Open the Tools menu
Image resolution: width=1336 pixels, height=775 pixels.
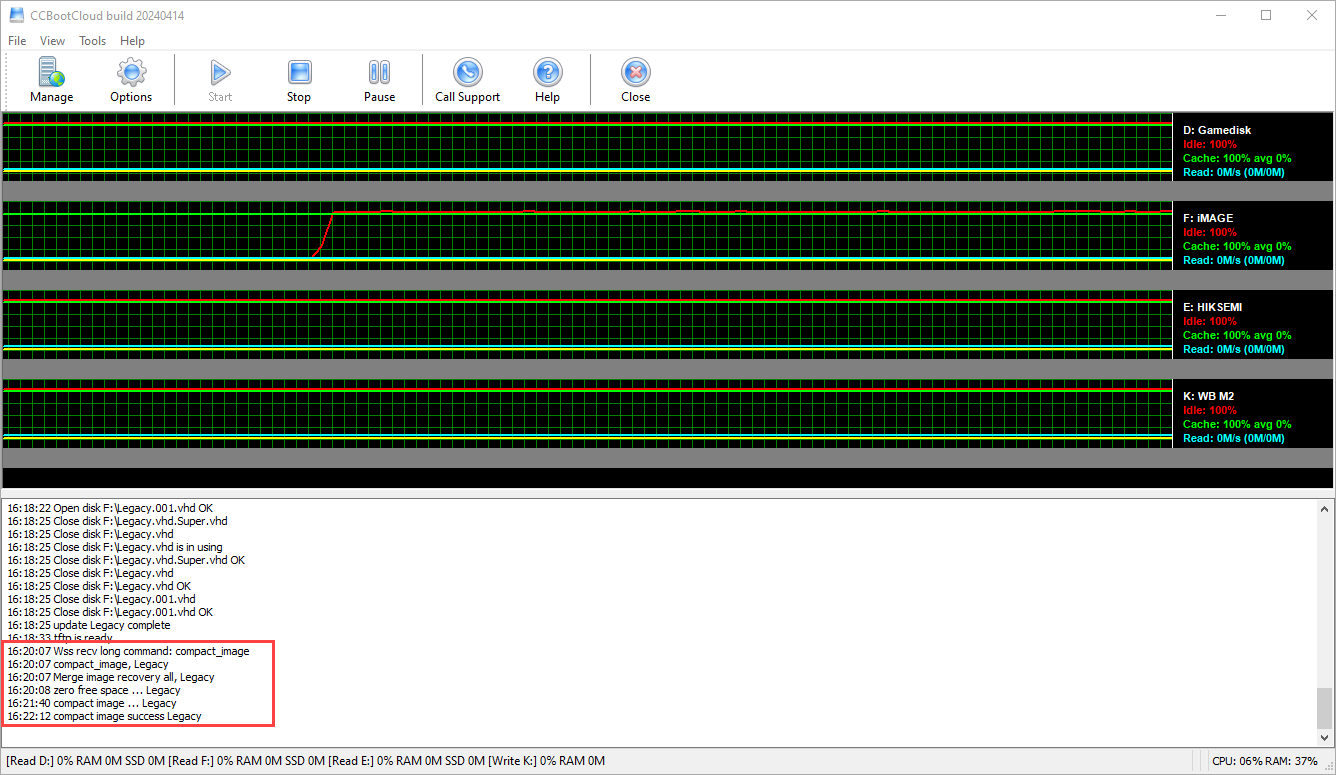click(x=92, y=41)
